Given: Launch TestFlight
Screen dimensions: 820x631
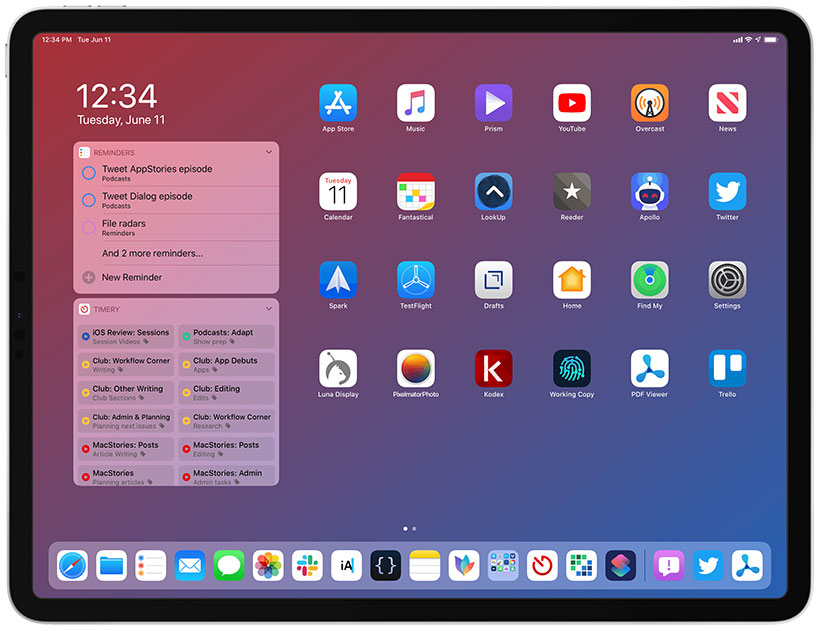Looking at the screenshot, I should (416, 280).
